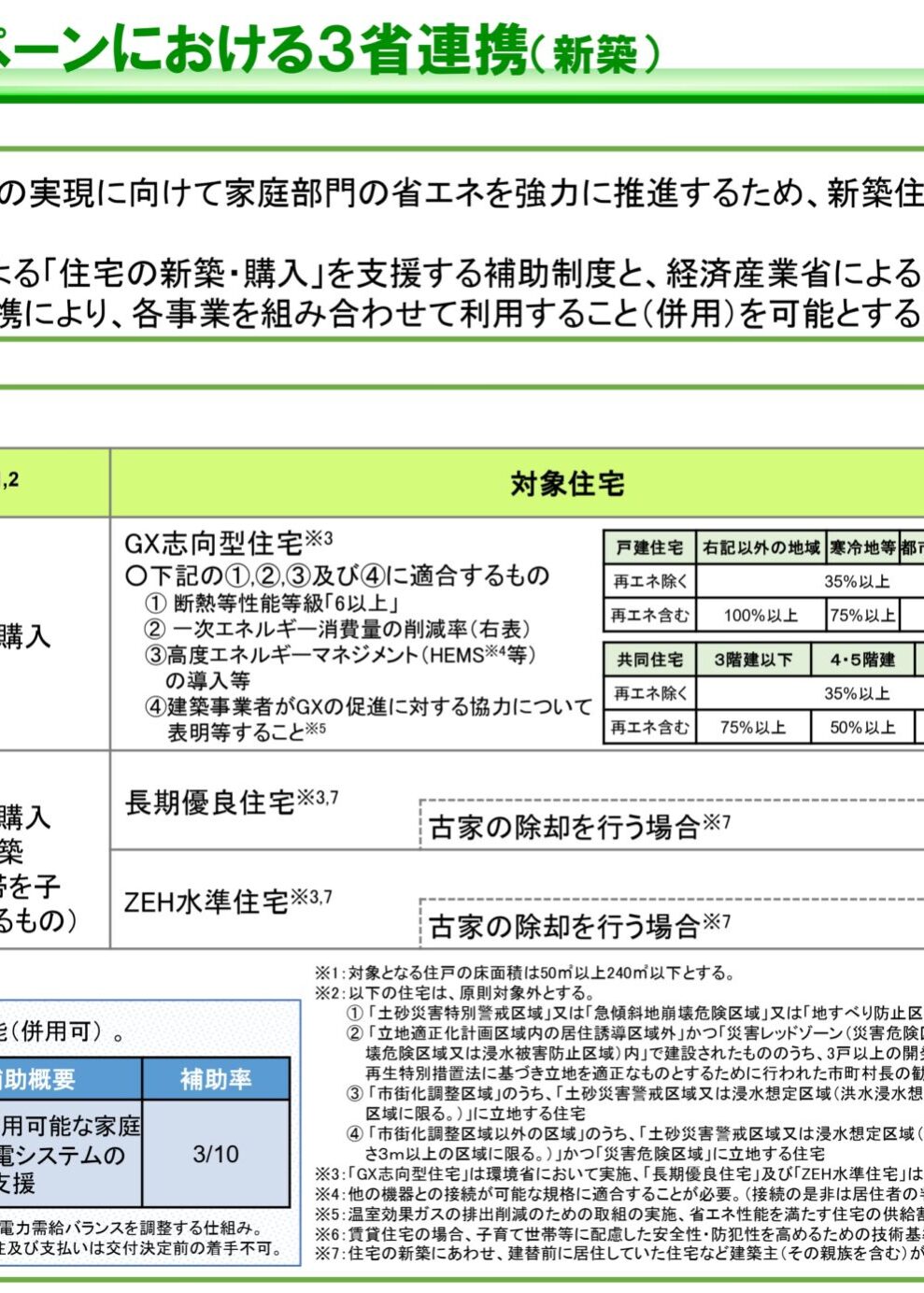This screenshot has width=924, height=1293.
Task: Click the 長期優良住宅 row label
Action: click(211, 803)
